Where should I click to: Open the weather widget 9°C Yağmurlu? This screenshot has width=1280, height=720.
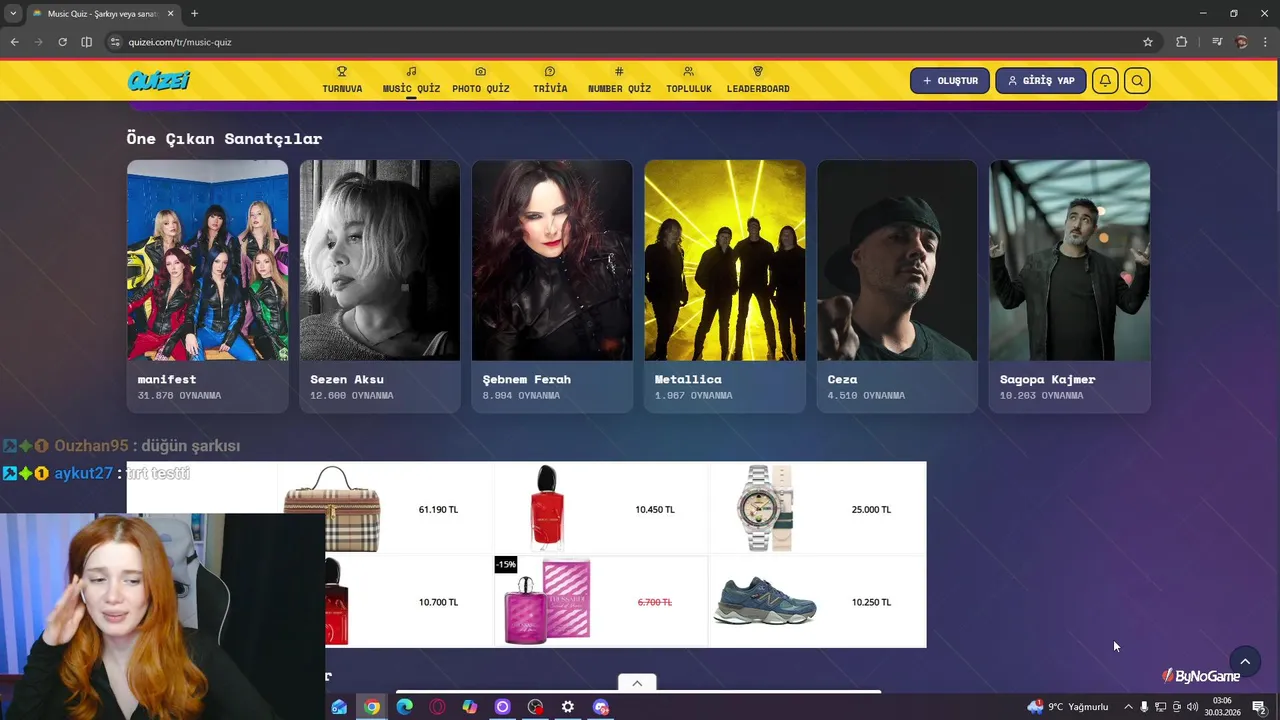click(x=1067, y=707)
